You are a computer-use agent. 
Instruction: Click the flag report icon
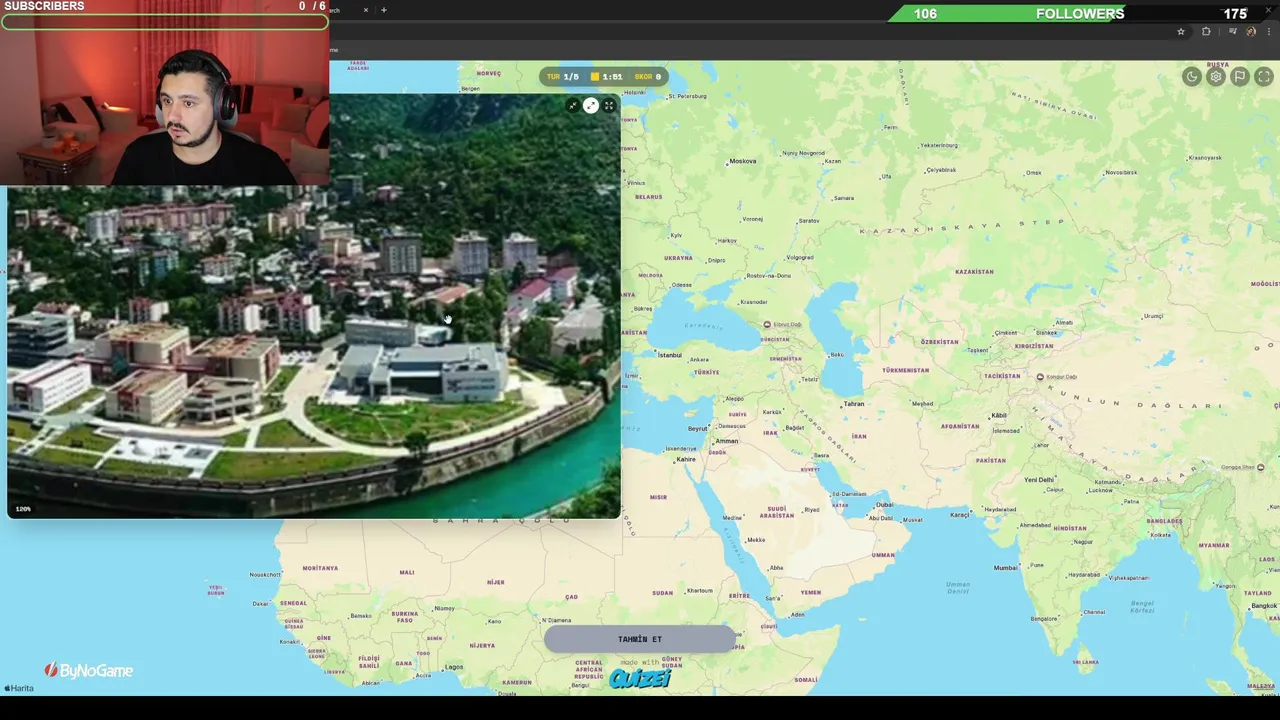click(1239, 77)
